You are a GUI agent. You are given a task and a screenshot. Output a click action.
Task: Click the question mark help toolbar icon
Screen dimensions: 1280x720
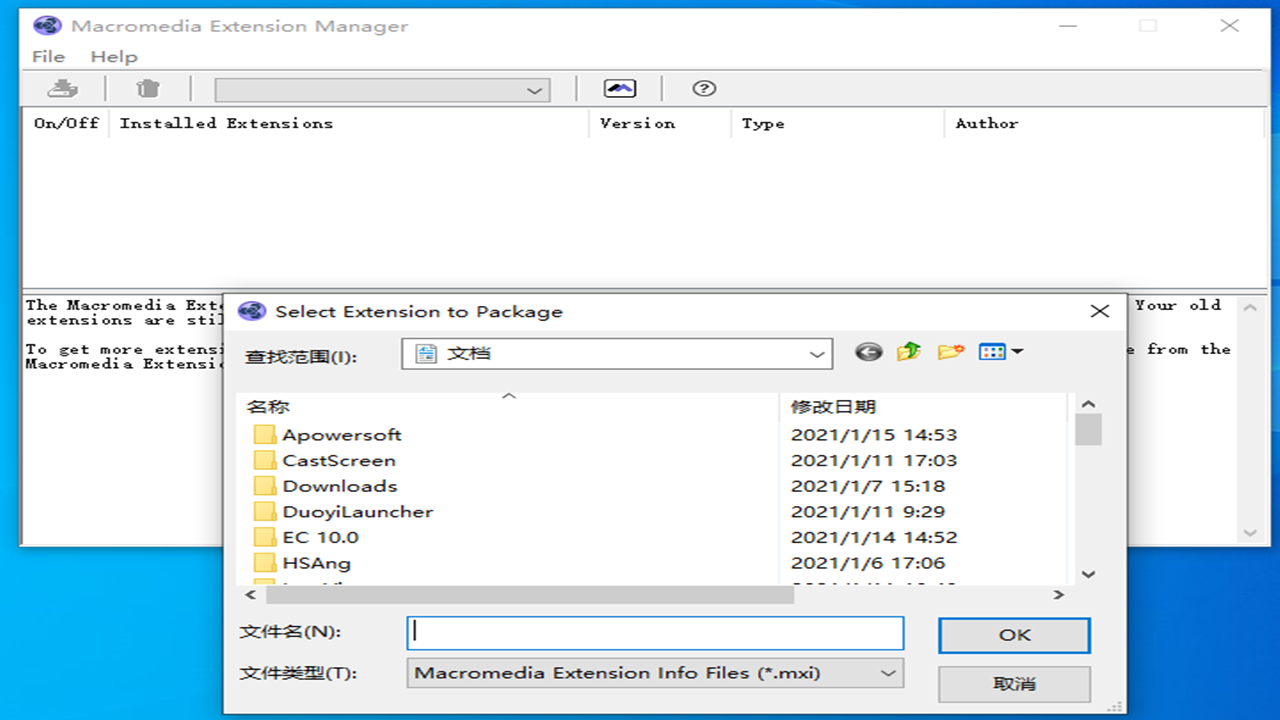point(704,89)
